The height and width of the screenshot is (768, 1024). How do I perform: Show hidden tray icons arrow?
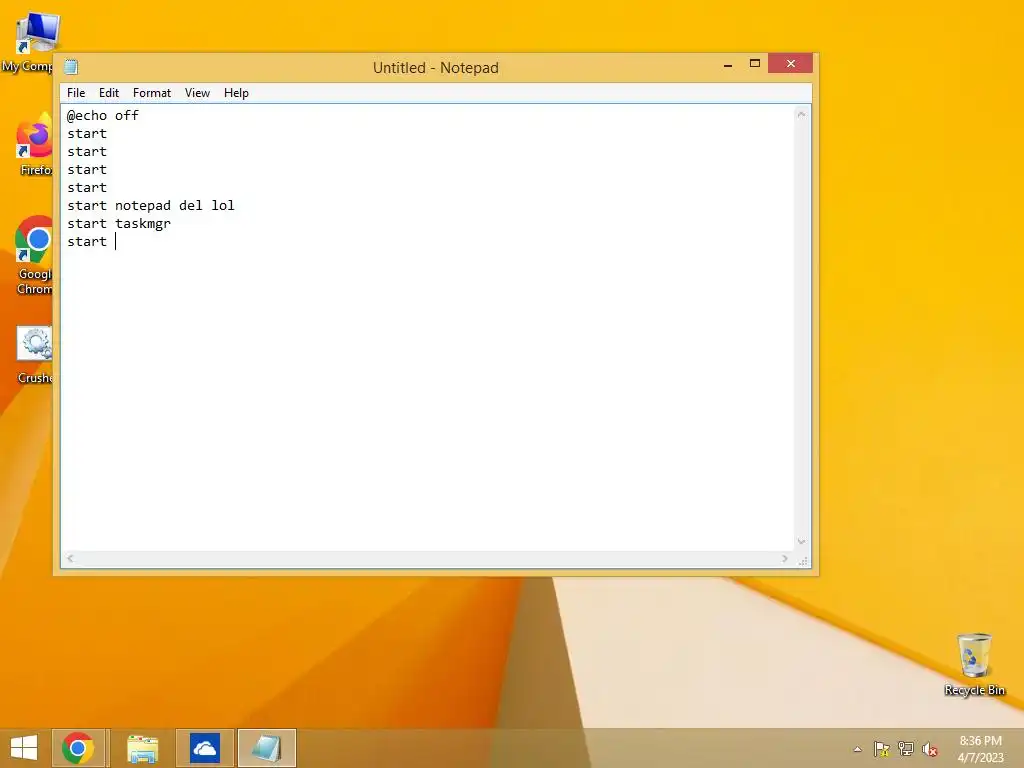pos(857,749)
